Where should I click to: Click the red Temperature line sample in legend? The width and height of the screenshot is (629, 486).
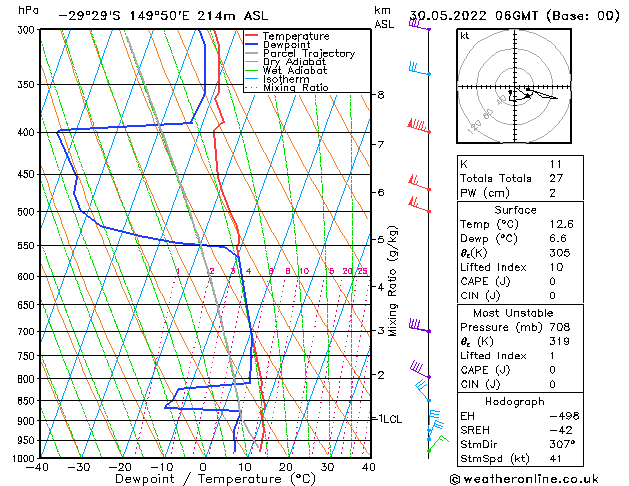click(251, 36)
